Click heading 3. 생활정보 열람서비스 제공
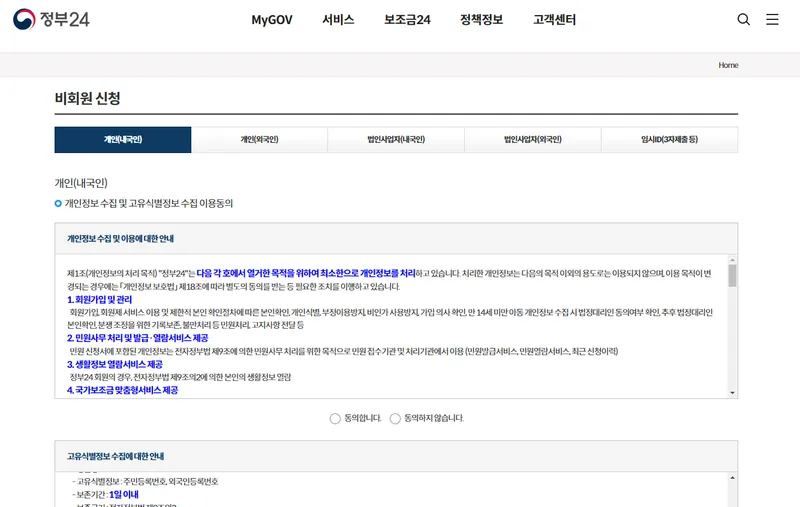 pos(115,364)
